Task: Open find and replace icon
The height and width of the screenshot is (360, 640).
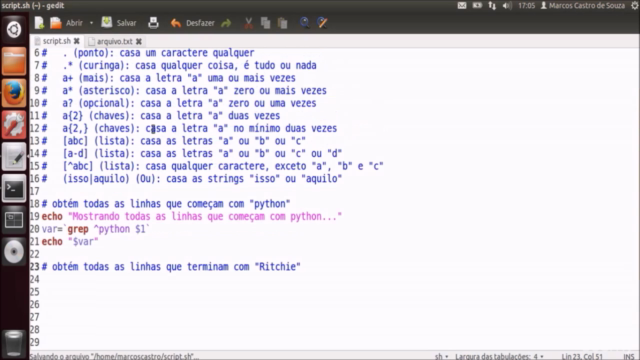Action: point(322,23)
